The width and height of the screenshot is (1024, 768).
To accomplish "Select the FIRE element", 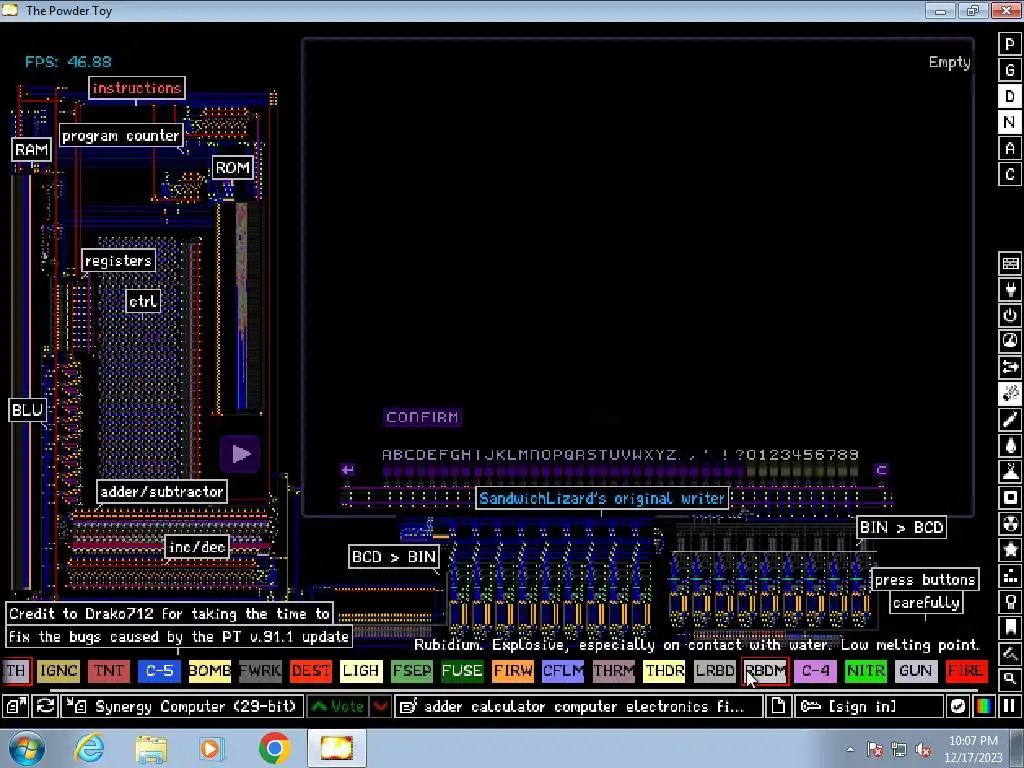I will tap(966, 671).
